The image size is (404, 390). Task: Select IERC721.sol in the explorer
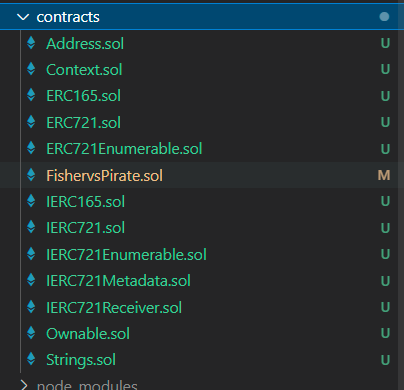[85, 228]
